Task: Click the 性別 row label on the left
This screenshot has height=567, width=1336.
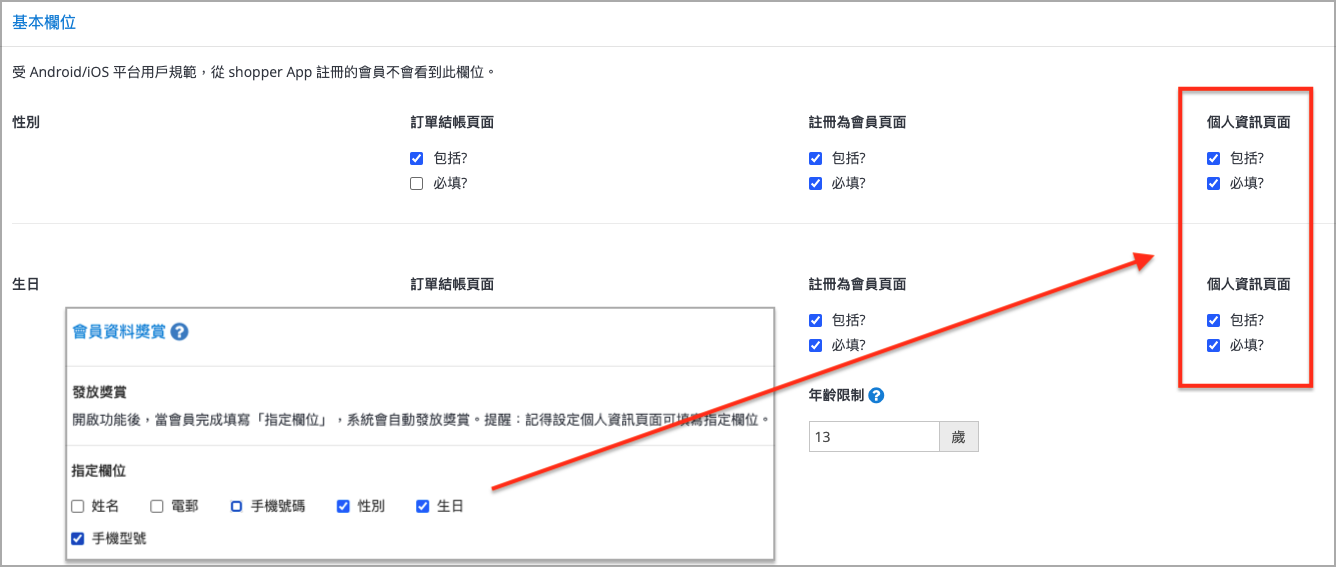Action: (26, 122)
